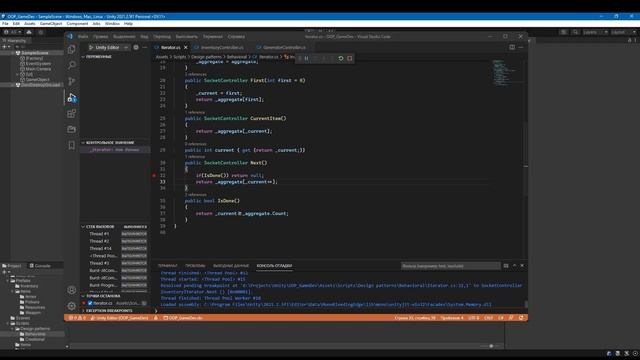Close the bottom panel
The image size is (640, 360).
coord(522,266)
